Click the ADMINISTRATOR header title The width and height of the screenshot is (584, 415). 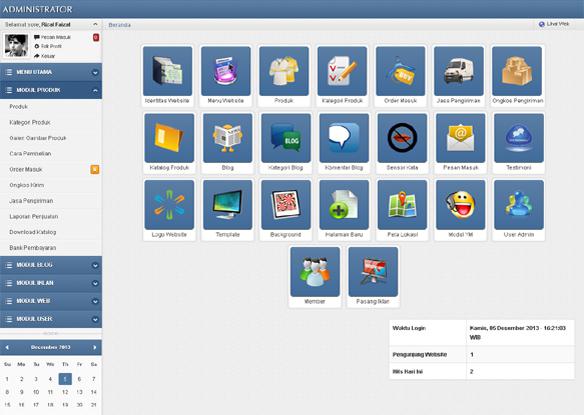(x=38, y=9)
